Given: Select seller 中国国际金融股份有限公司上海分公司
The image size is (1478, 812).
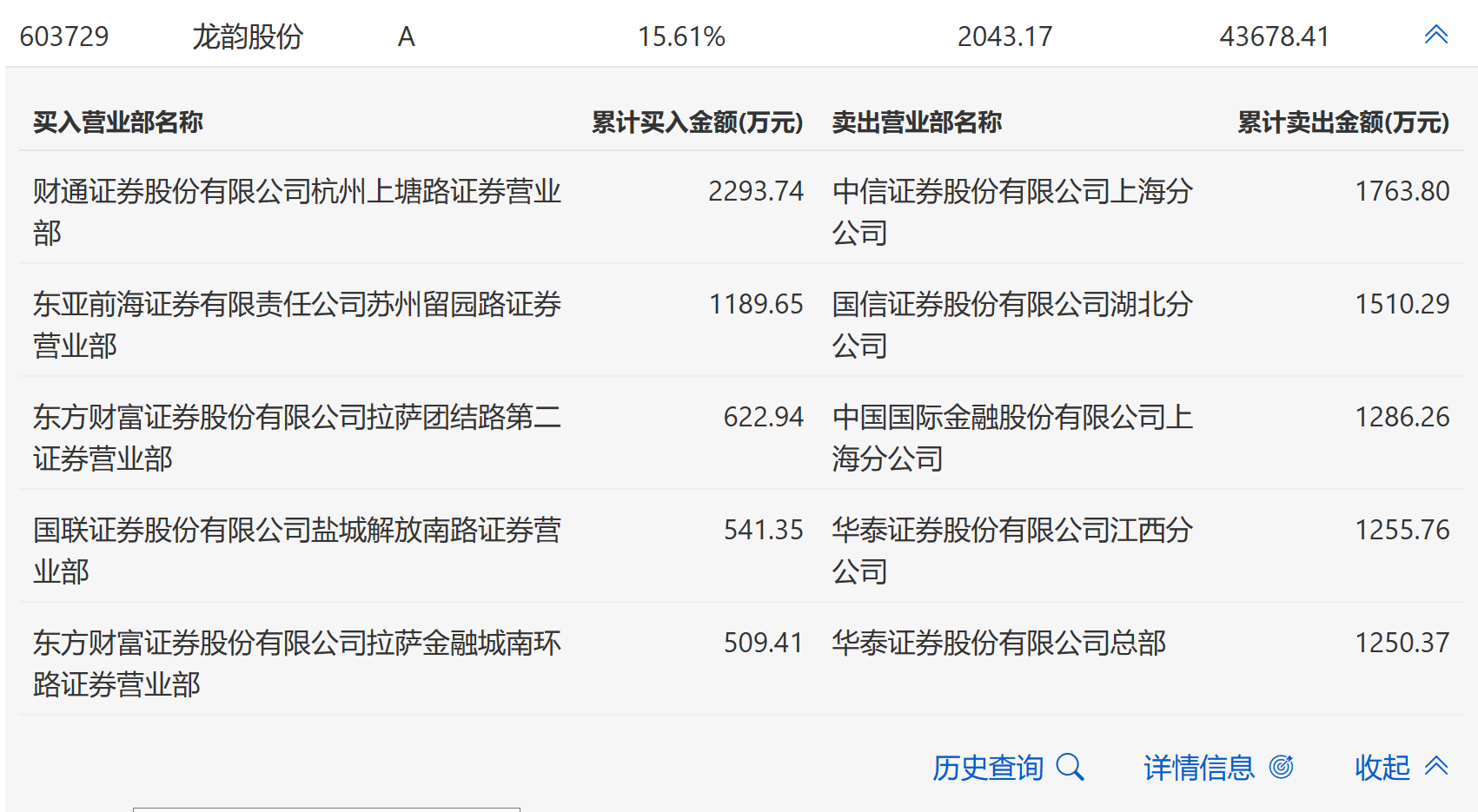Looking at the screenshot, I should [1012, 438].
